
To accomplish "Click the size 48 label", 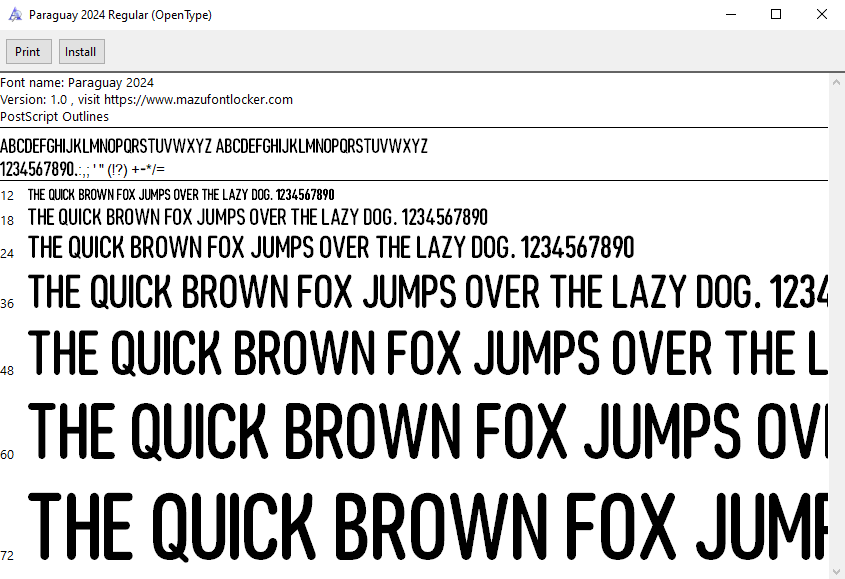I will click(7, 370).
